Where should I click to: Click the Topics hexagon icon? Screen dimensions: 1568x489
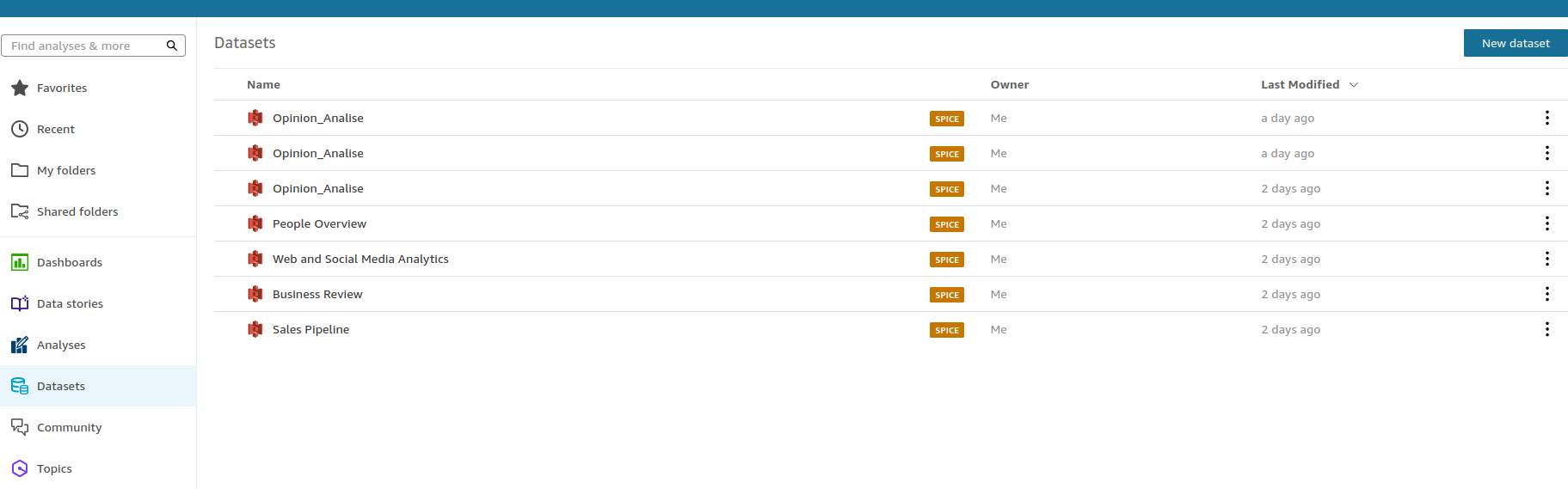coord(20,468)
